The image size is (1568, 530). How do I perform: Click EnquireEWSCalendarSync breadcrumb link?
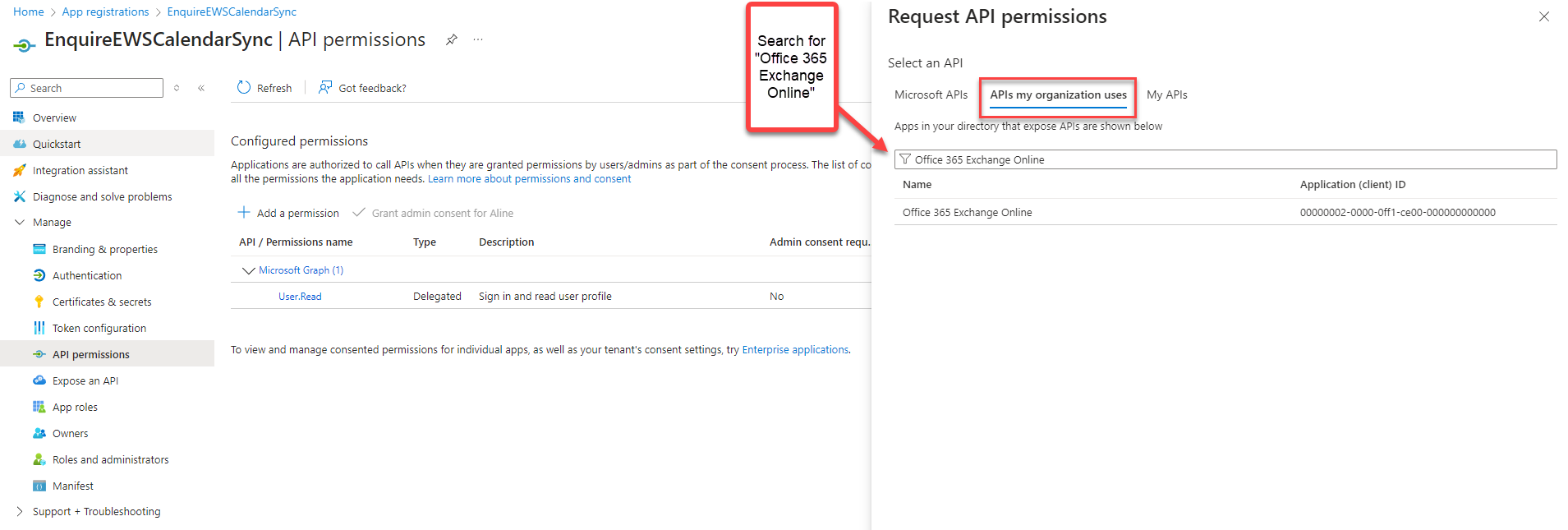232,12
